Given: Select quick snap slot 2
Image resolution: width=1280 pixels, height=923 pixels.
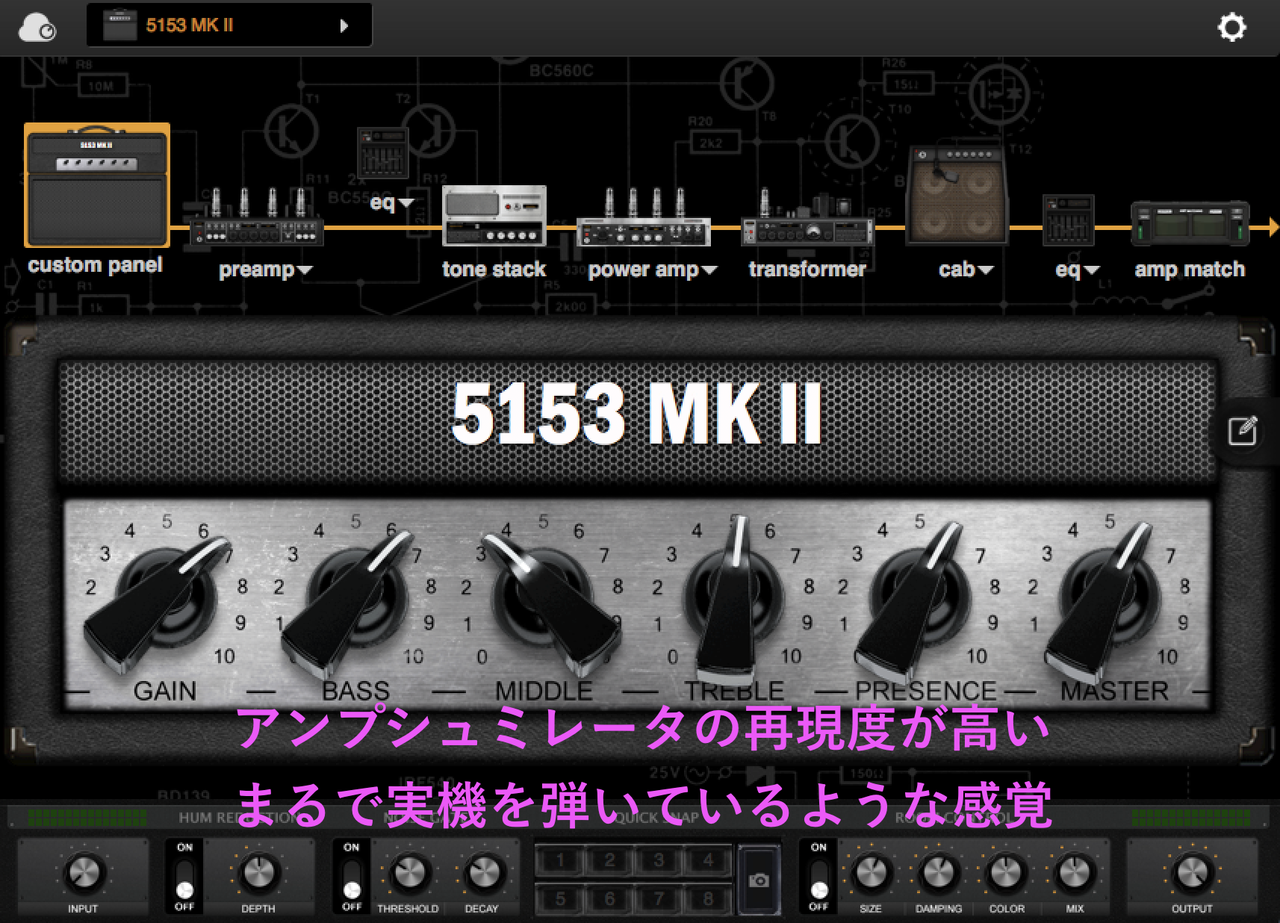Looking at the screenshot, I should click(x=611, y=860).
